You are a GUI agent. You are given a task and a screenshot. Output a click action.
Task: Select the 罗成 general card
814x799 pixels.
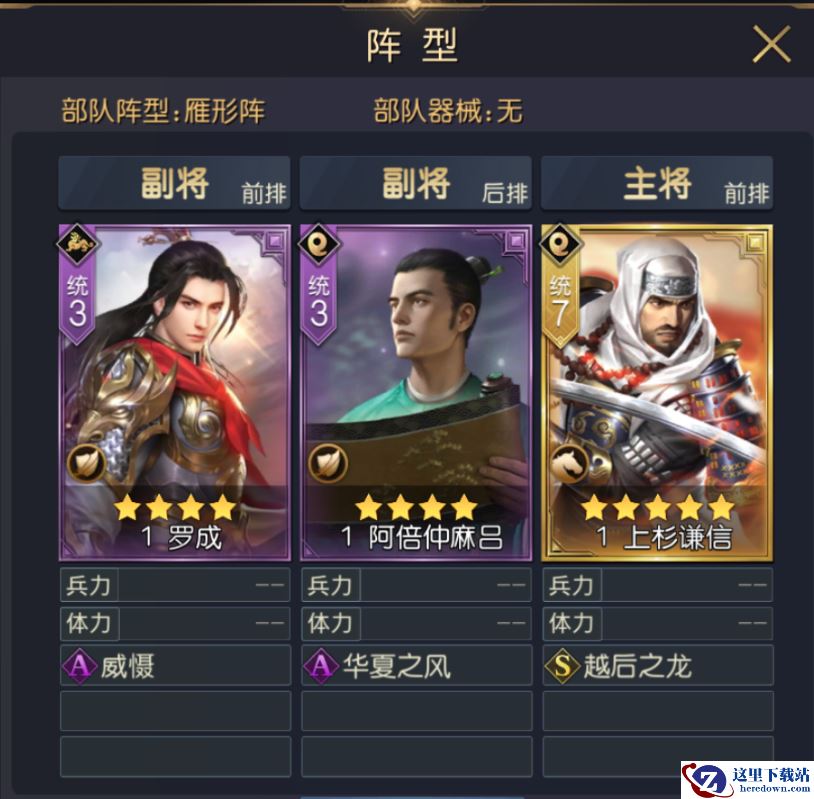(175, 393)
